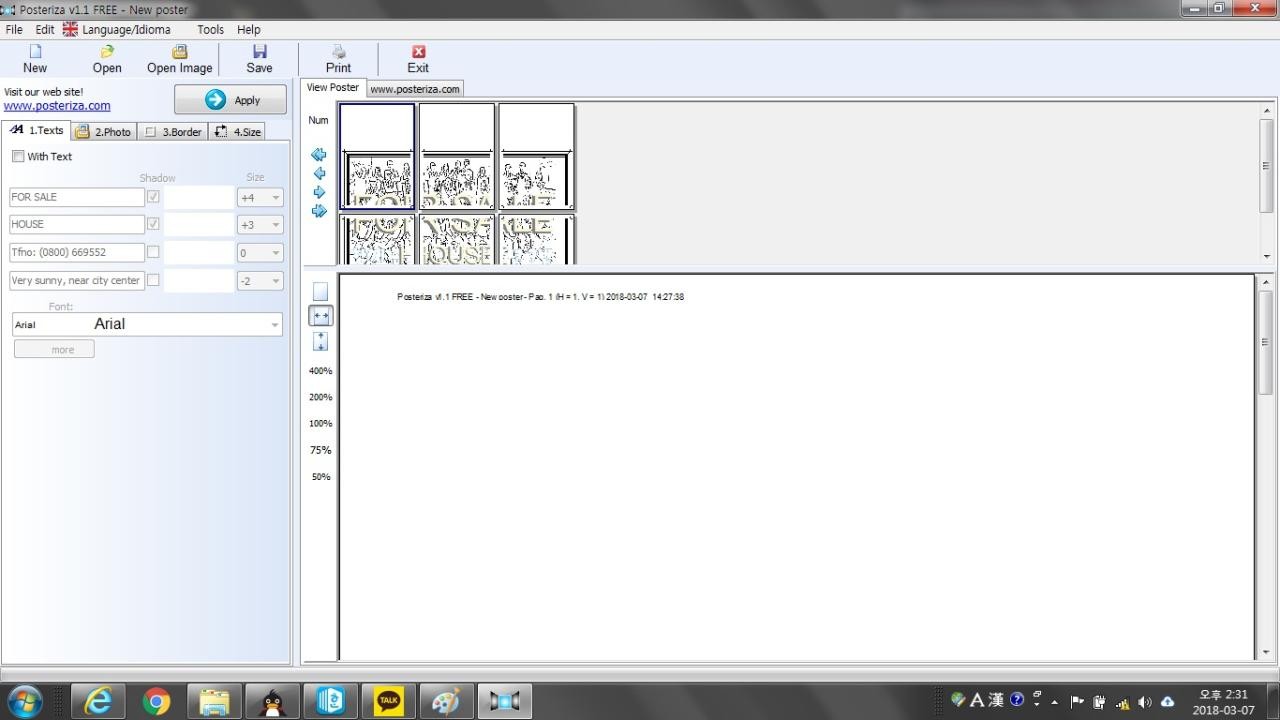Click the topmost blue arrow under Num
Image resolution: width=1280 pixels, height=720 pixels.
coord(319,155)
